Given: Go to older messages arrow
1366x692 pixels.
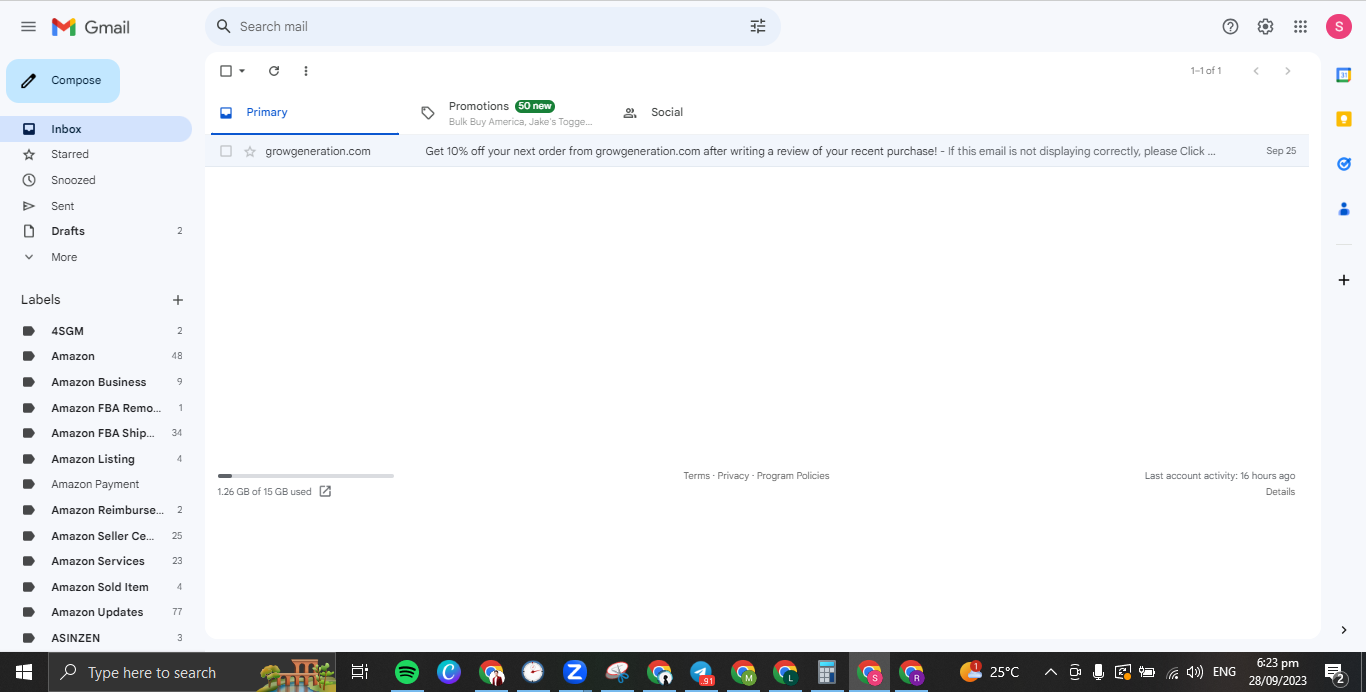Looking at the screenshot, I should [1288, 71].
